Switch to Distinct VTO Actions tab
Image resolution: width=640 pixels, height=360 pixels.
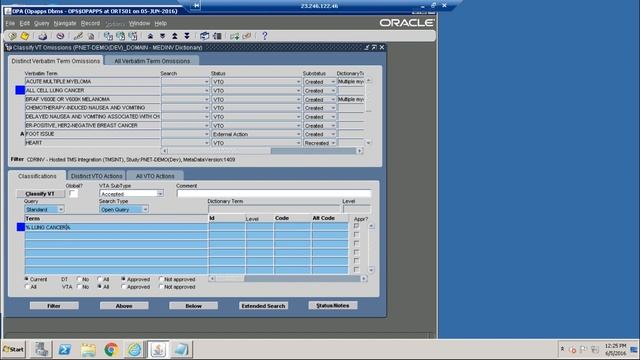[x=96, y=176]
